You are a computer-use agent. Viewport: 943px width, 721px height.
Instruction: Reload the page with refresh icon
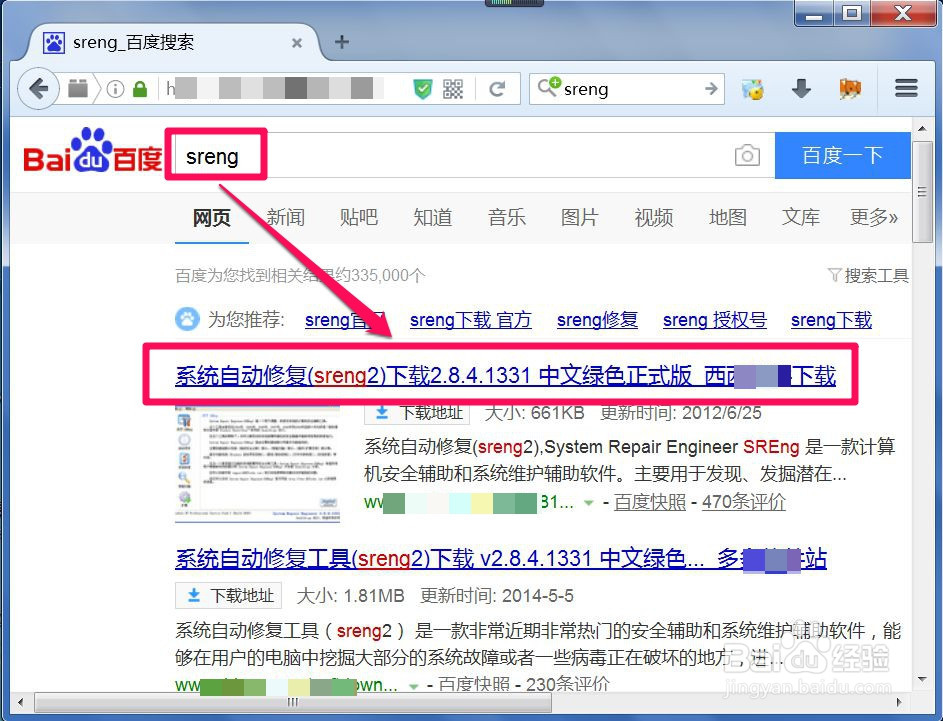tap(497, 90)
